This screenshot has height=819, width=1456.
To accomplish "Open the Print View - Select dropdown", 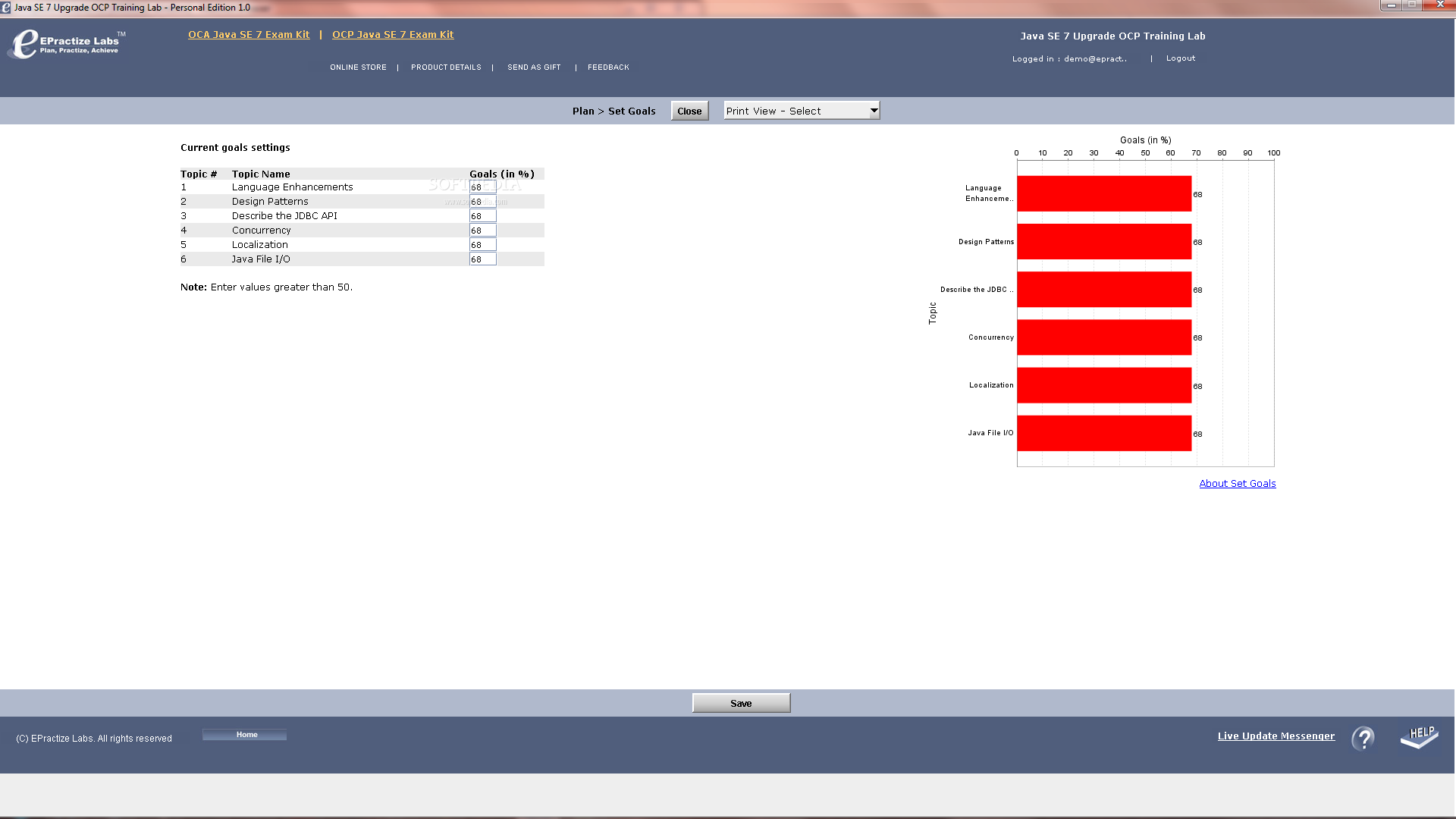I will 802,111.
